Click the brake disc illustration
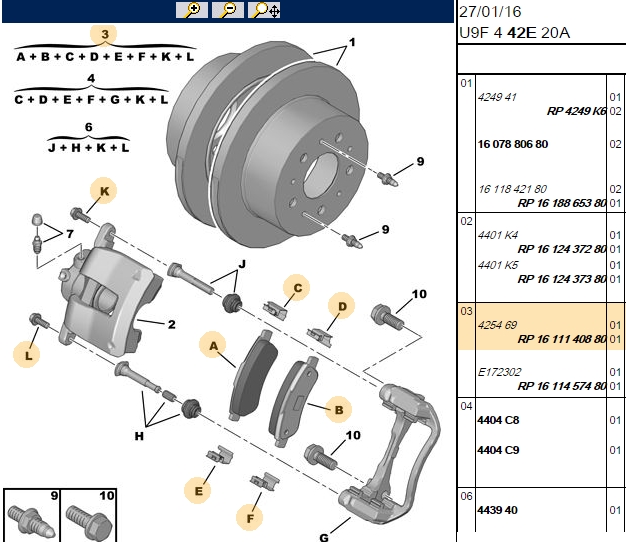626x542 pixels. [x=267, y=144]
